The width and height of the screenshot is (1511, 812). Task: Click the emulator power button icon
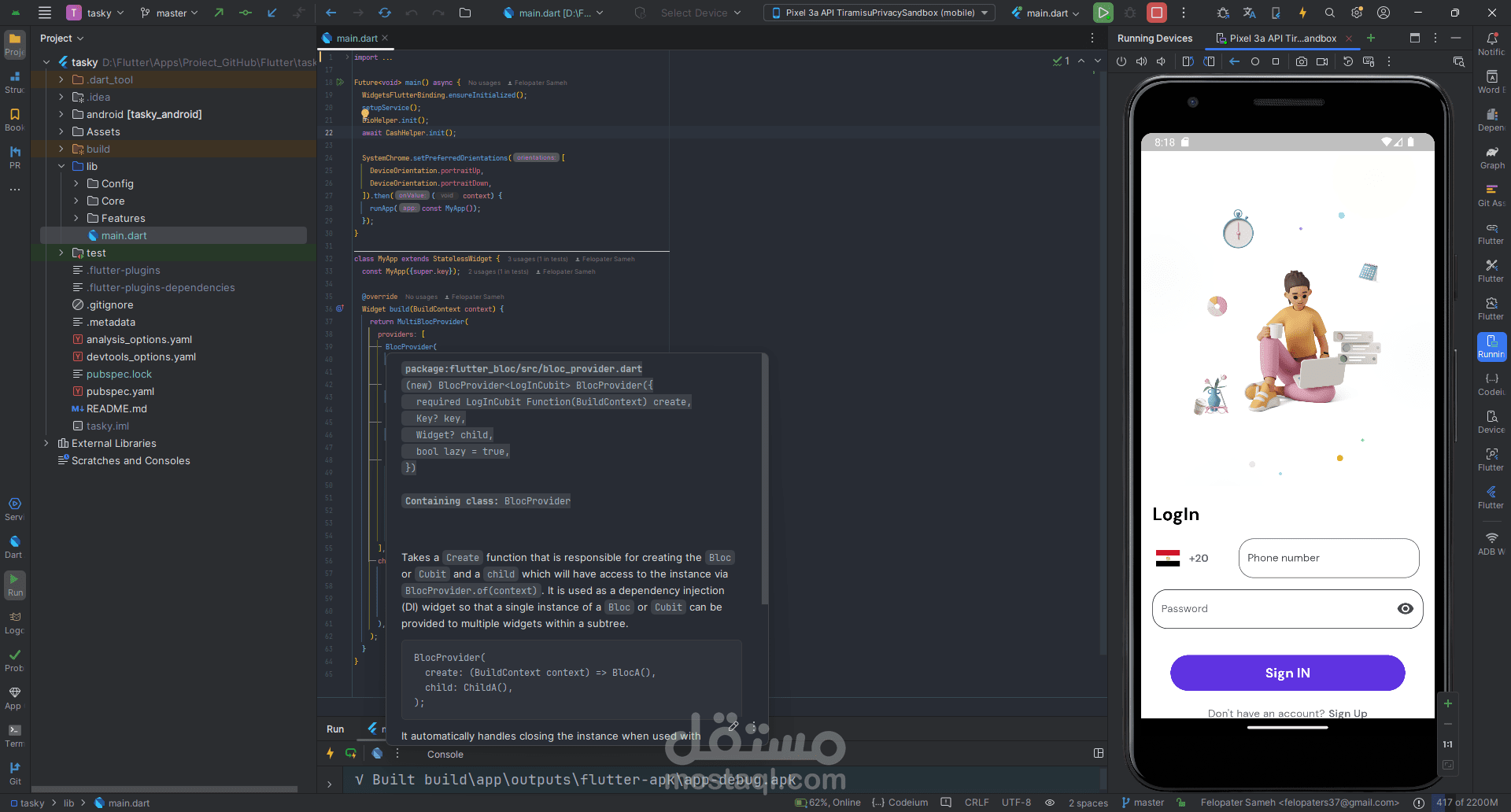tap(1121, 61)
